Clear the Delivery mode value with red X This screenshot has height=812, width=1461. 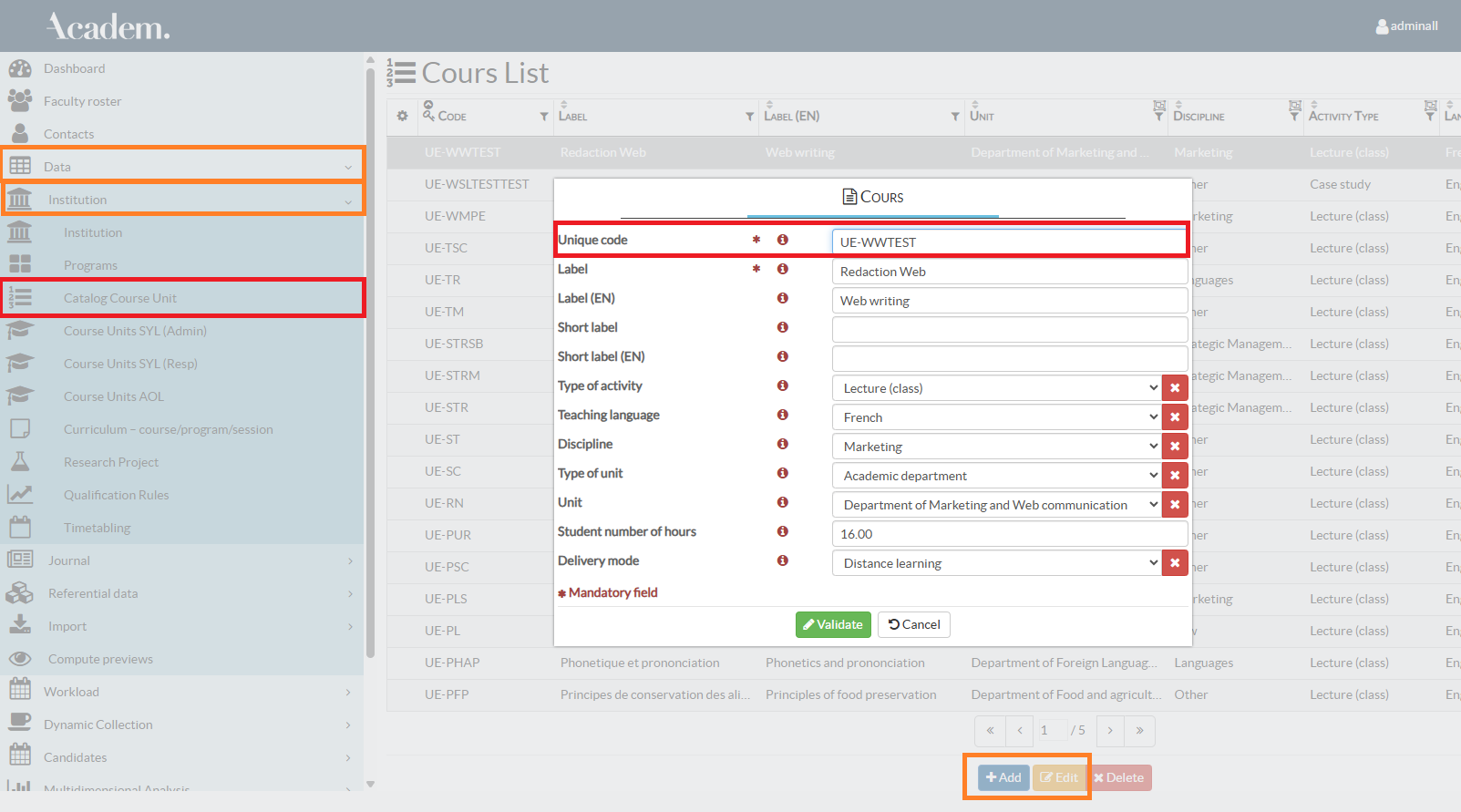[1175, 563]
